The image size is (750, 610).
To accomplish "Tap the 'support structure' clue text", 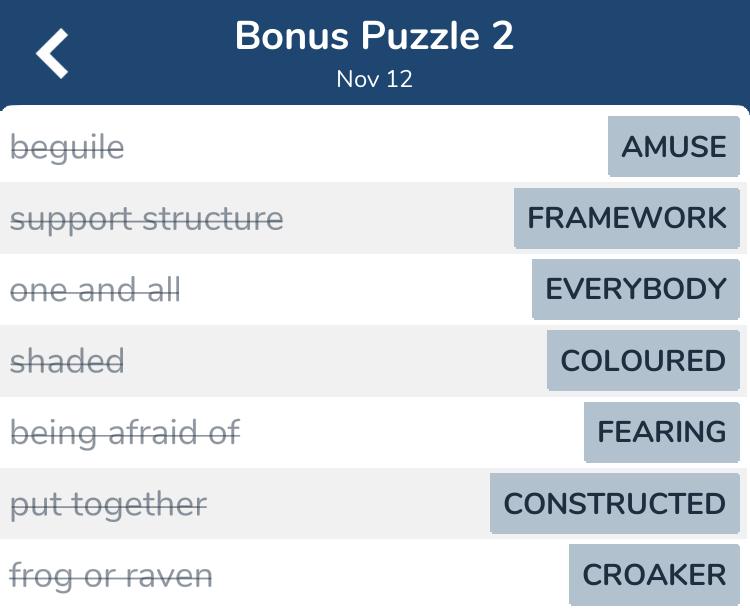I will pos(147,219).
